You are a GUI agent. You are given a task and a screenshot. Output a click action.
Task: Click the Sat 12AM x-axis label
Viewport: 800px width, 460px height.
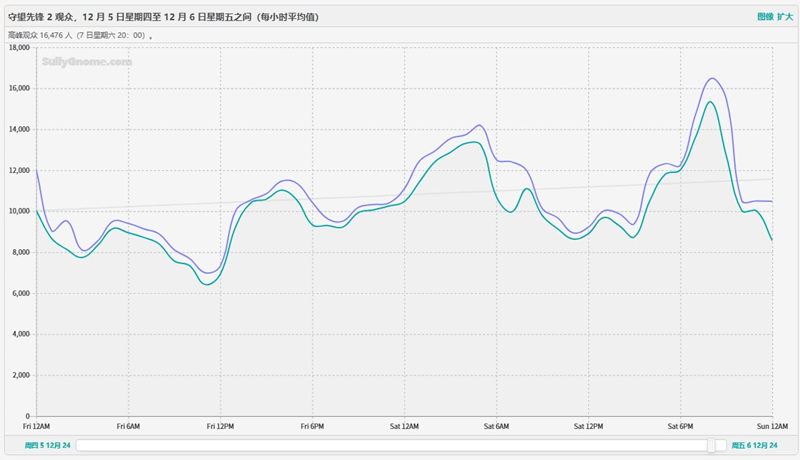[x=404, y=426]
